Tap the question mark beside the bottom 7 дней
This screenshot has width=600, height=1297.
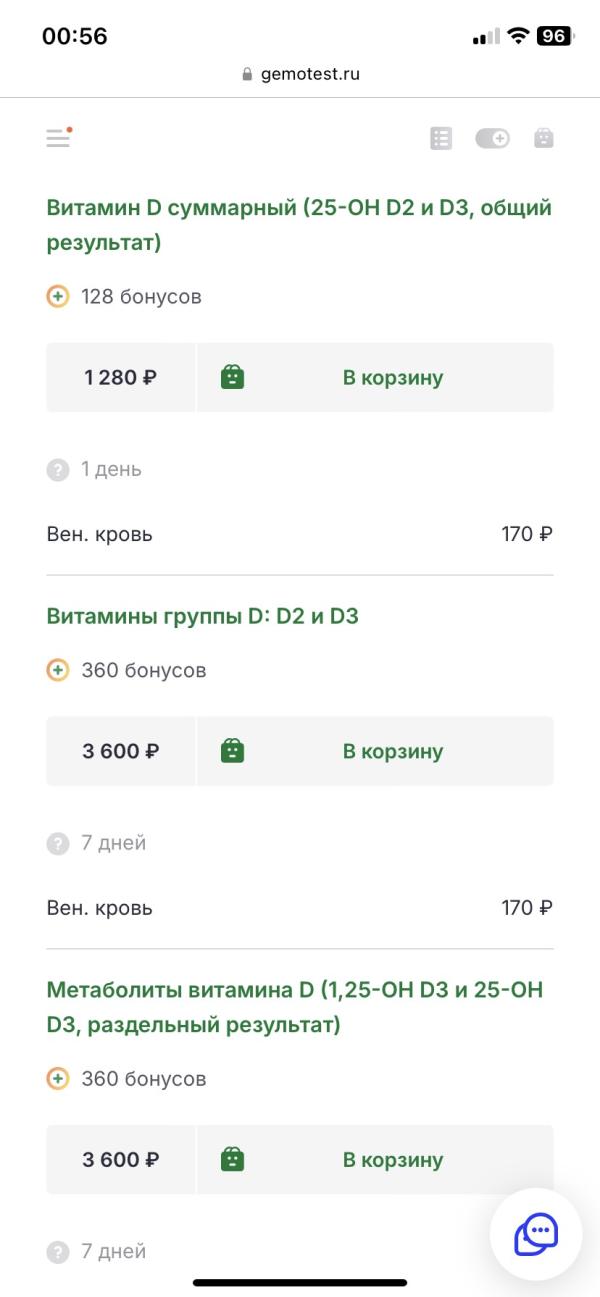[x=58, y=1251]
